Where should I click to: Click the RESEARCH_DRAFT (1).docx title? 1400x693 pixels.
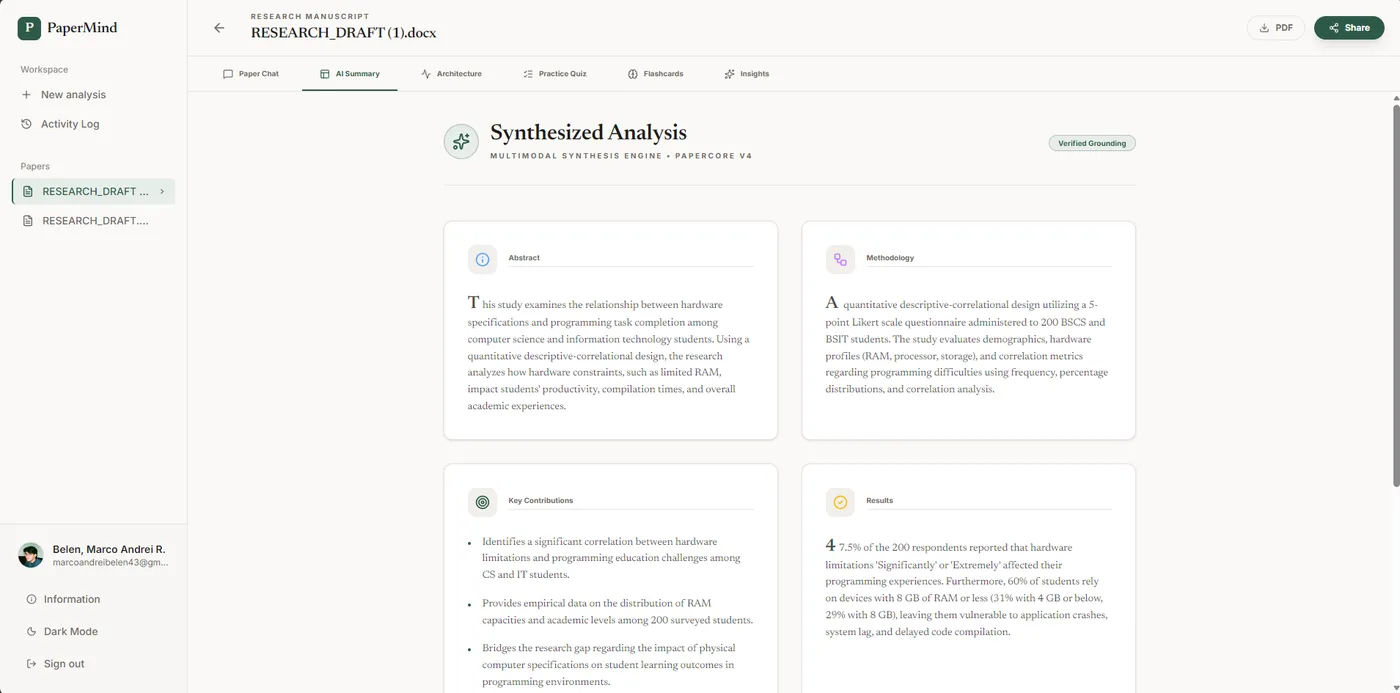pyautogui.click(x=343, y=32)
